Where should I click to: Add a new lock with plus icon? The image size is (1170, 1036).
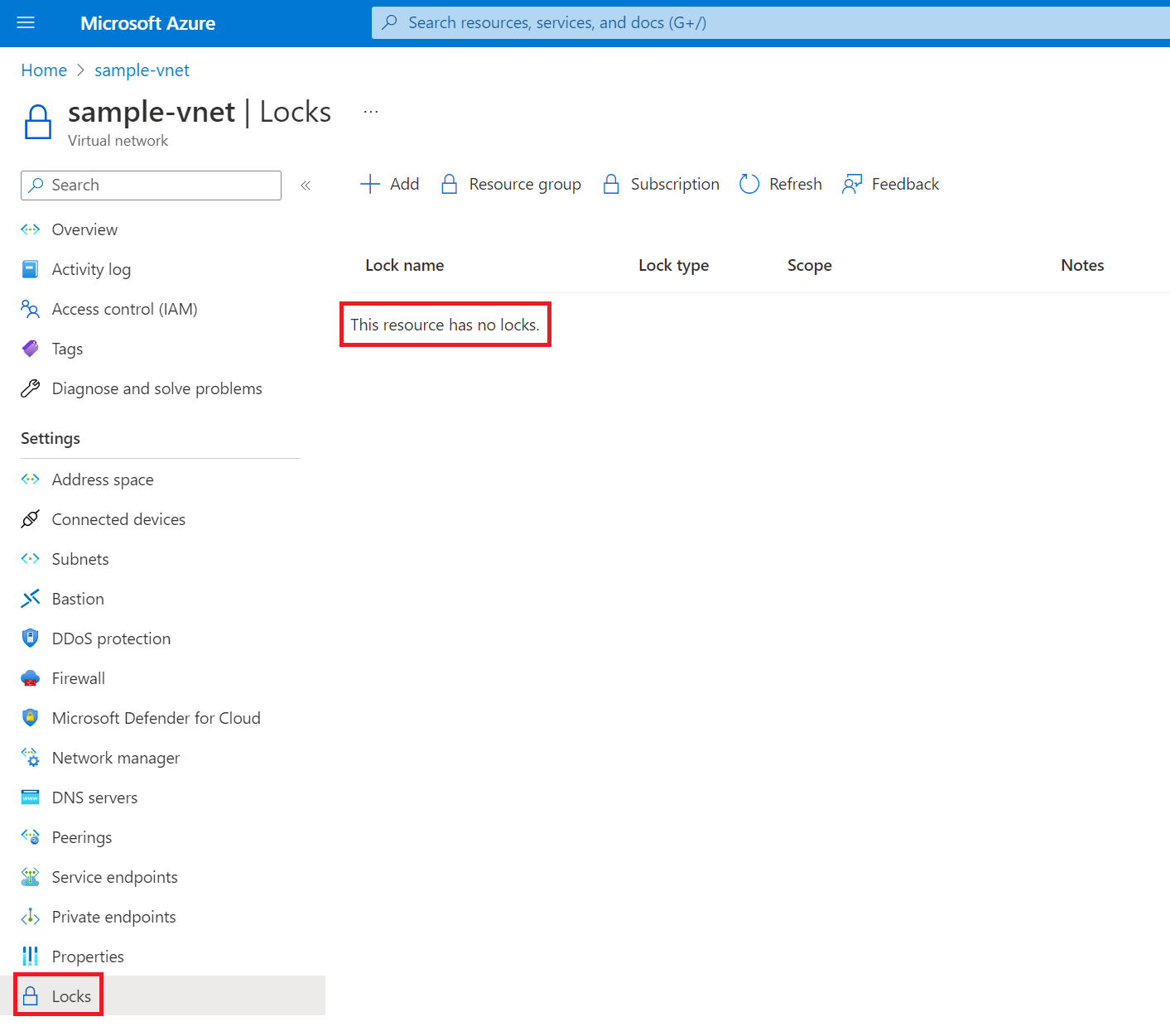point(370,184)
